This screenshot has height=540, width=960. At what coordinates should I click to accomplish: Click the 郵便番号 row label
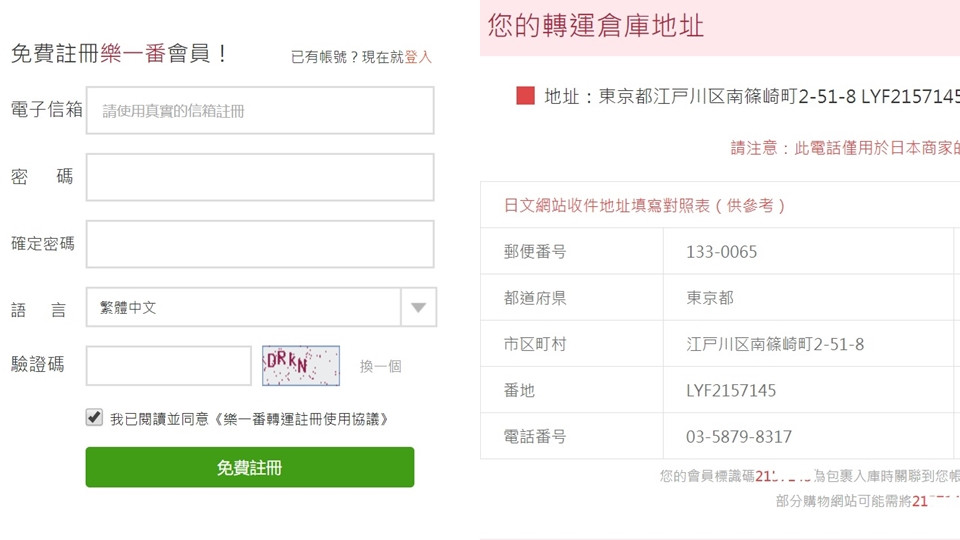click(535, 252)
